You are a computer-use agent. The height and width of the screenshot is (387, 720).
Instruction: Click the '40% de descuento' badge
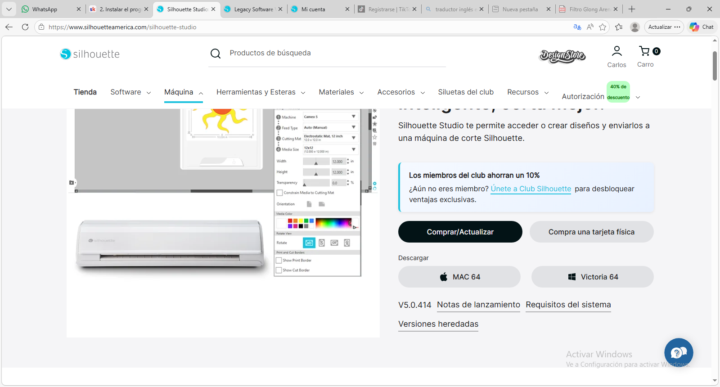(618, 92)
